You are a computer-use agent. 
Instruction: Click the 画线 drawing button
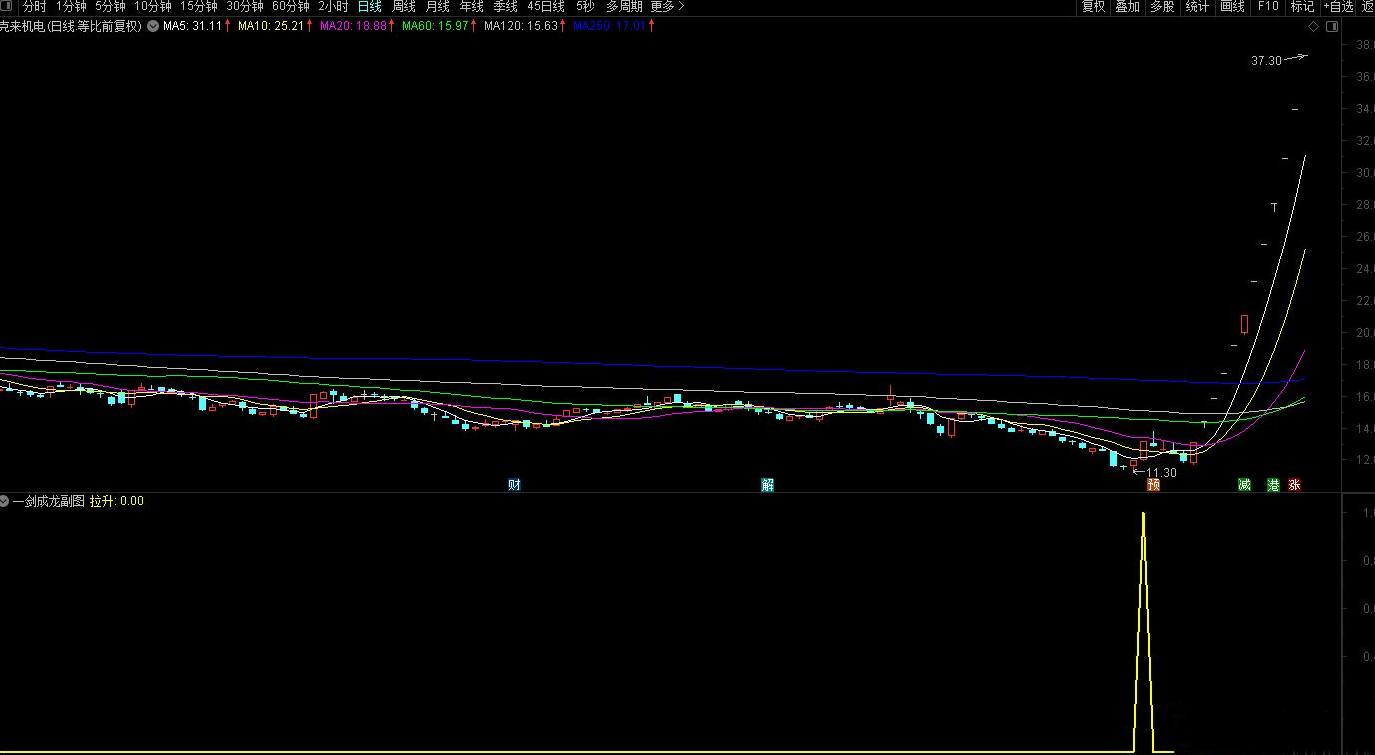pyautogui.click(x=1232, y=7)
